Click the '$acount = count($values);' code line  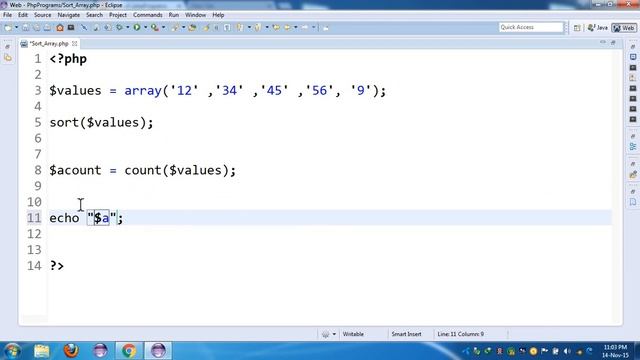click(142, 171)
